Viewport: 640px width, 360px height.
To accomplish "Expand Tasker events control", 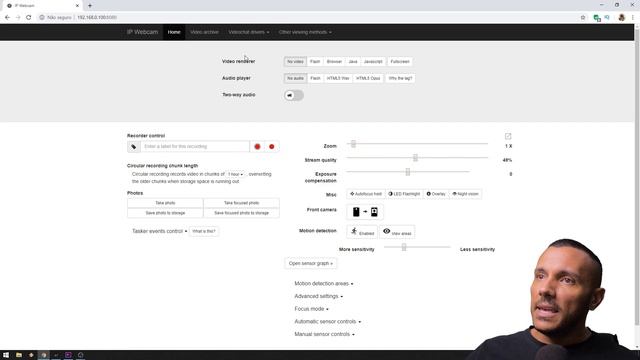I will [x=159, y=231].
